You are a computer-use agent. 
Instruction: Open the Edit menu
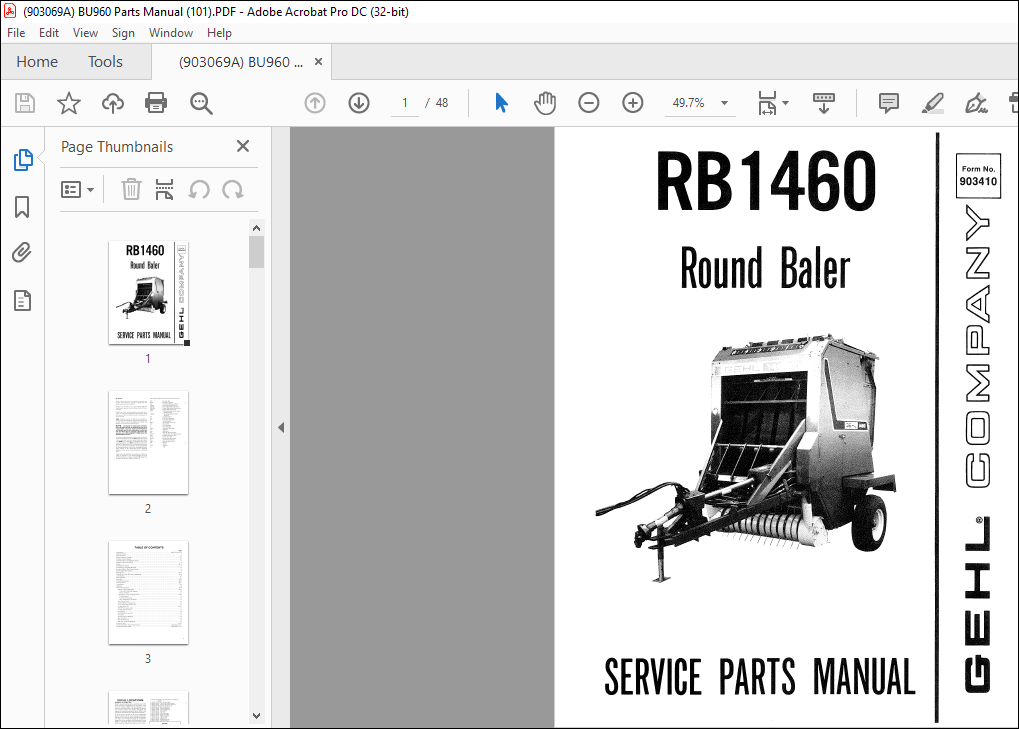[49, 33]
